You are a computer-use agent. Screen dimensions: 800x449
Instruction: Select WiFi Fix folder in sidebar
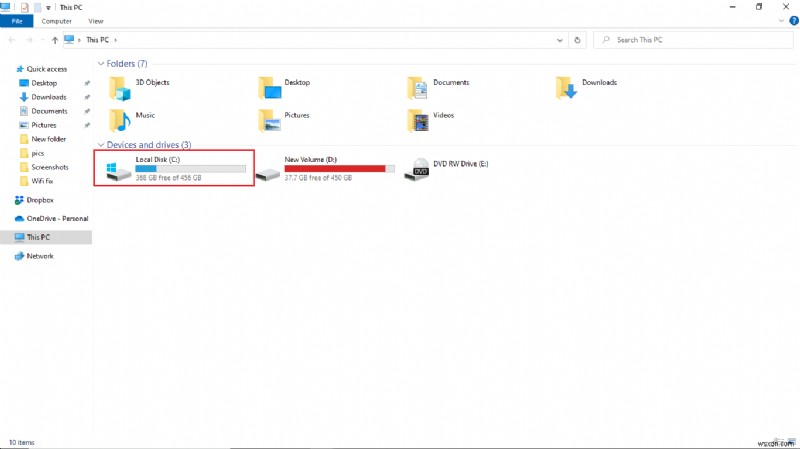point(42,181)
